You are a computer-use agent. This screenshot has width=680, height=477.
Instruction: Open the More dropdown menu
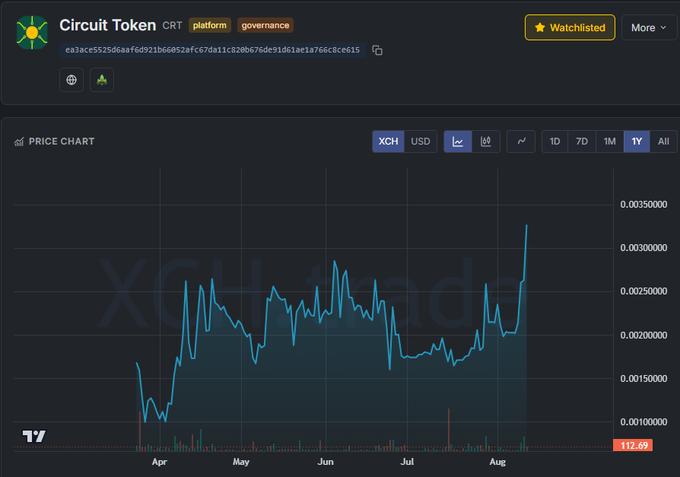point(649,28)
